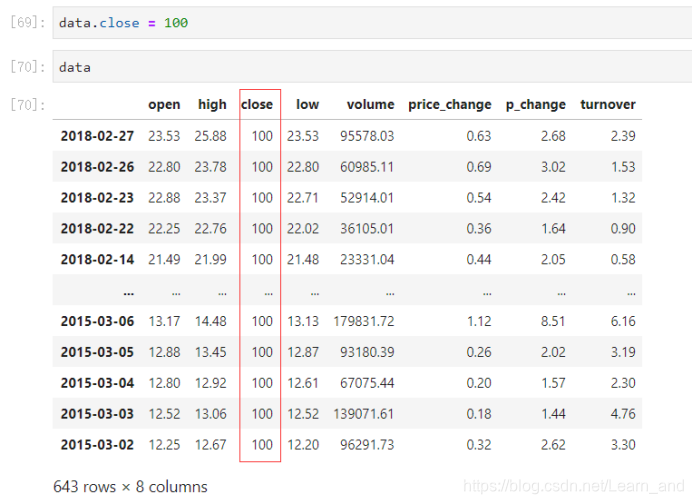Click volume value 96291.73

coord(367,445)
